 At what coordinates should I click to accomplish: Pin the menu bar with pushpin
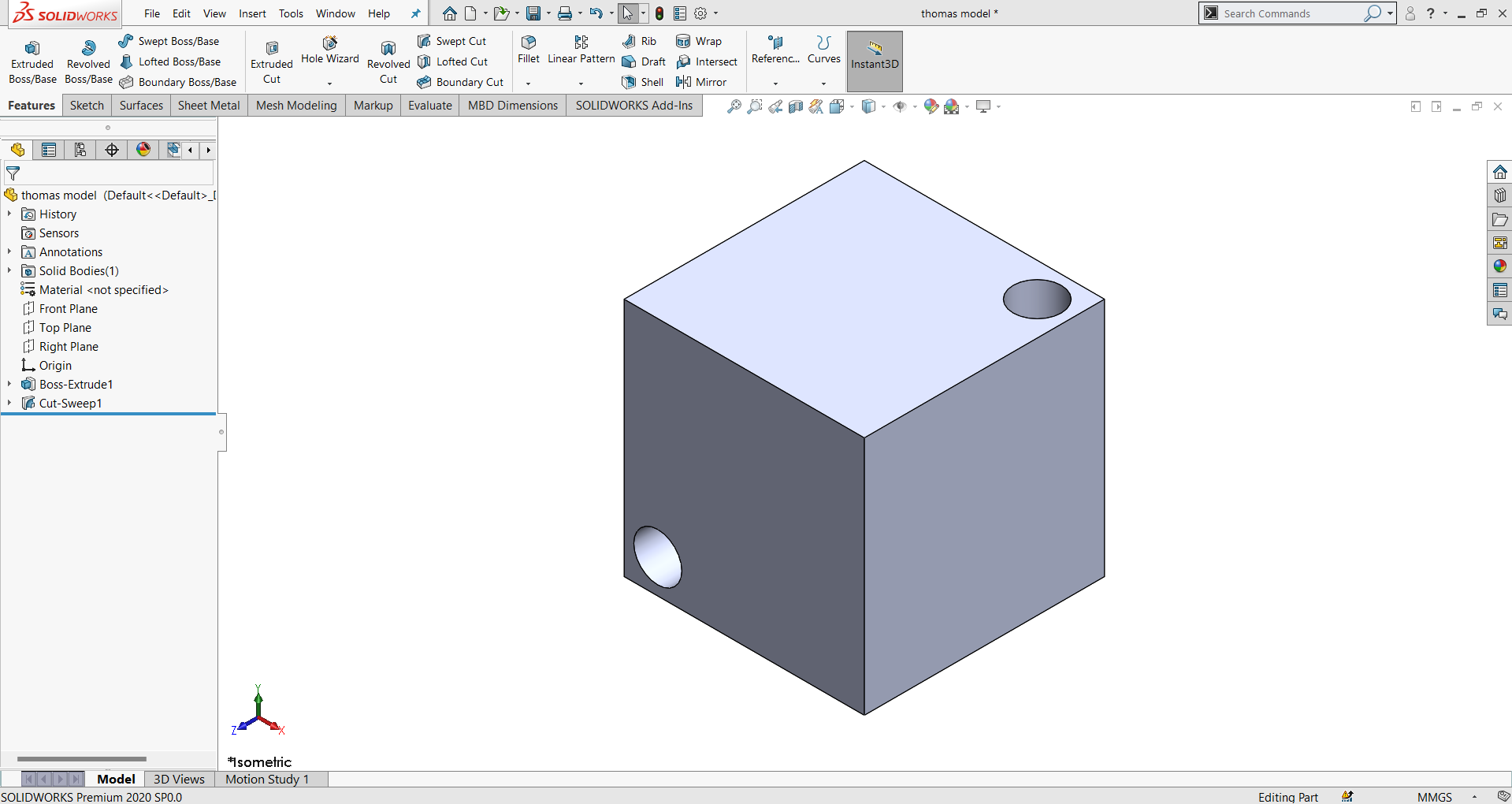(x=416, y=13)
